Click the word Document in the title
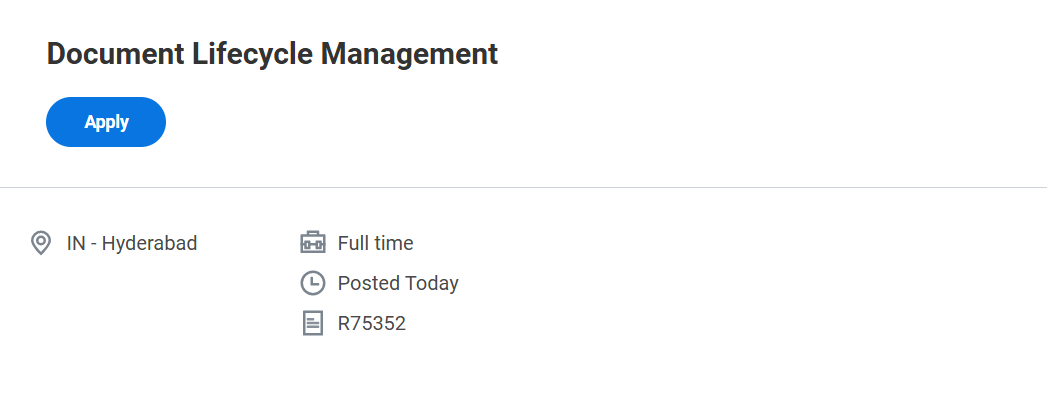 click(116, 54)
